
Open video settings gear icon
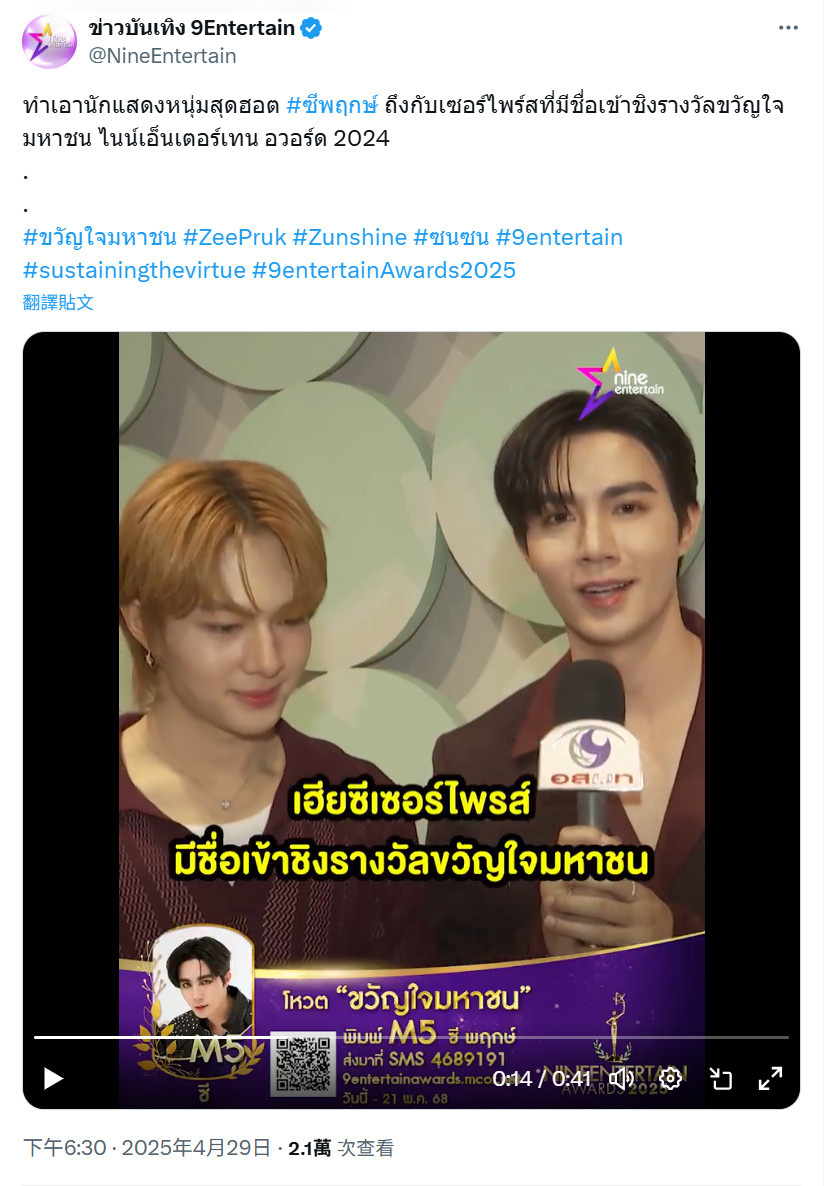[x=670, y=1079]
